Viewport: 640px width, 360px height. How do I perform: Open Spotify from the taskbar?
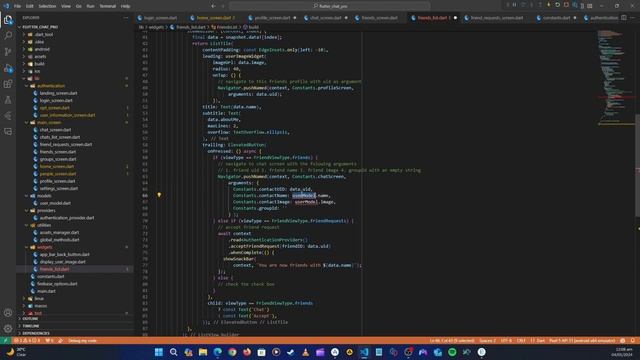coord(452,352)
